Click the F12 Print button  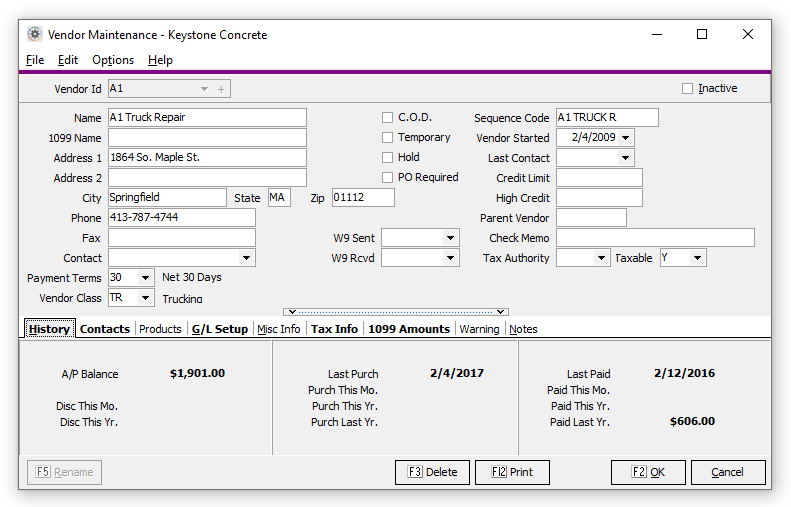512,472
